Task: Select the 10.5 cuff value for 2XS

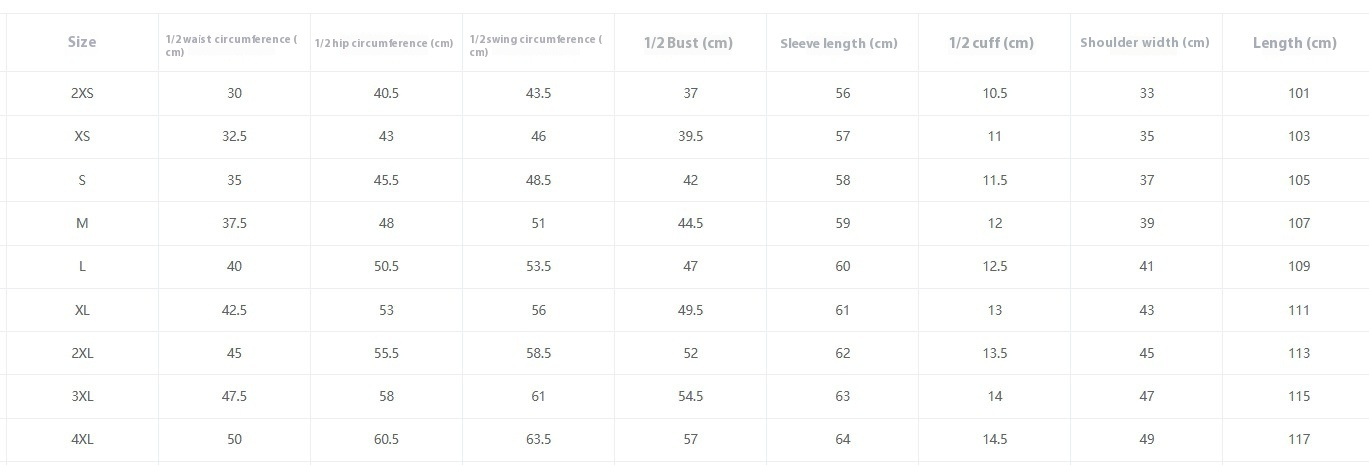Action: [x=994, y=93]
